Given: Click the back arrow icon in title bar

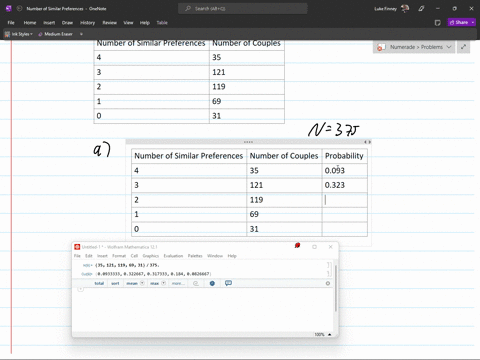Looking at the screenshot, I should pyautogui.click(x=19, y=9).
